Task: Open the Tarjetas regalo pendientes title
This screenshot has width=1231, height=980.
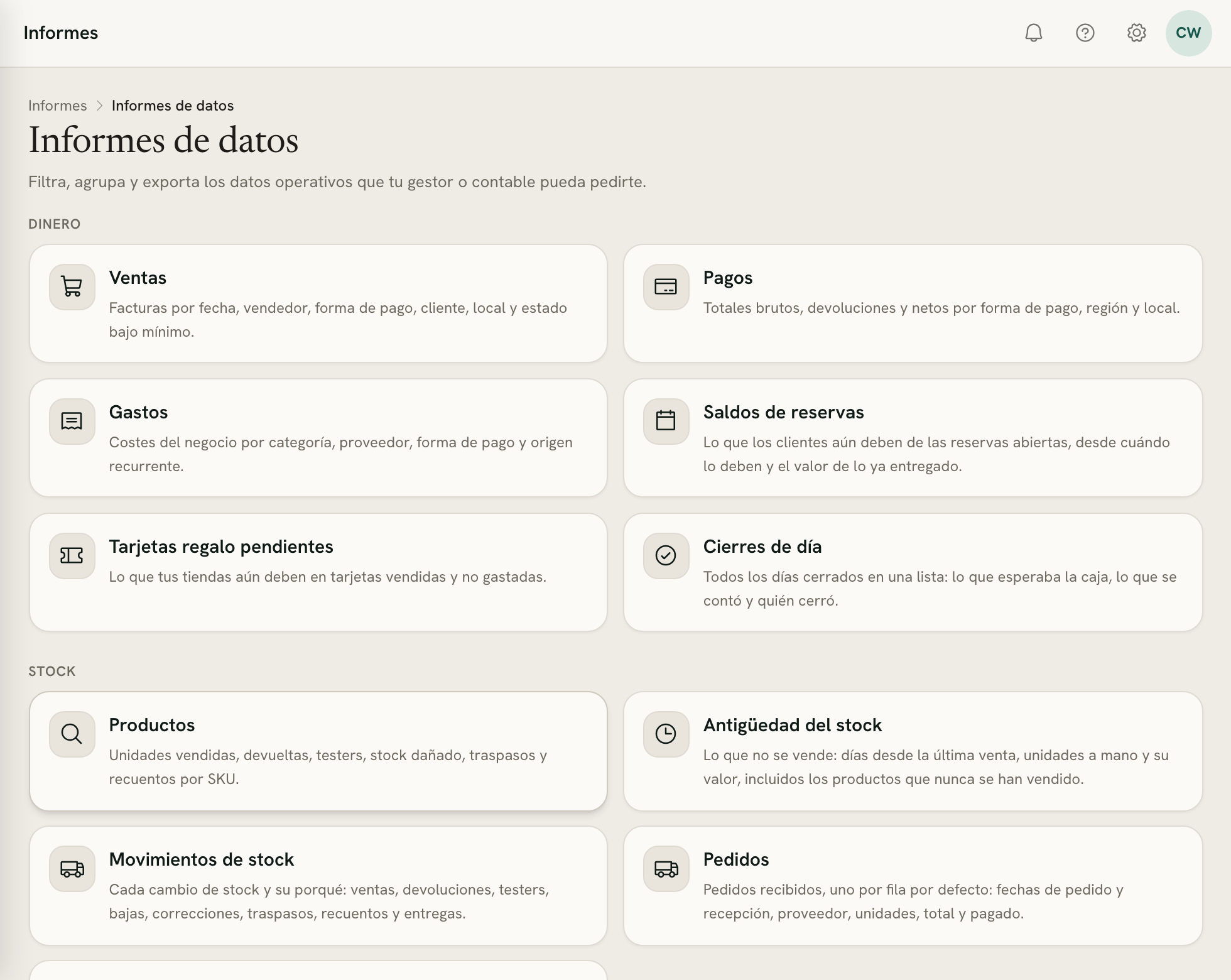Action: click(x=221, y=547)
